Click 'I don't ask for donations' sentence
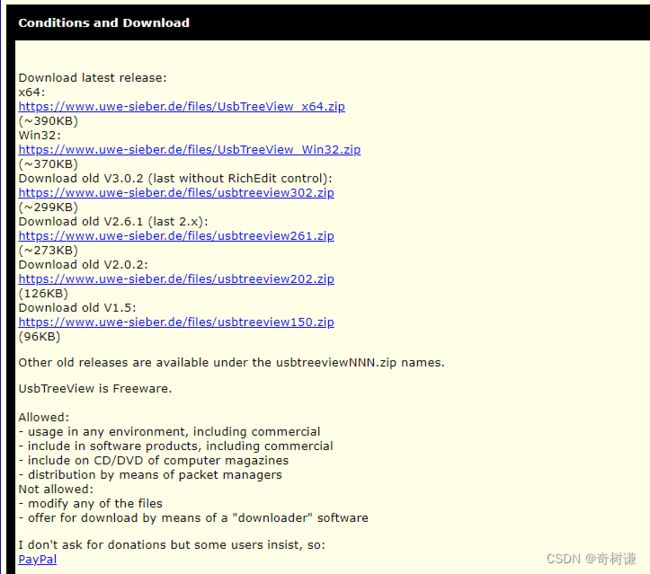 (x=172, y=545)
